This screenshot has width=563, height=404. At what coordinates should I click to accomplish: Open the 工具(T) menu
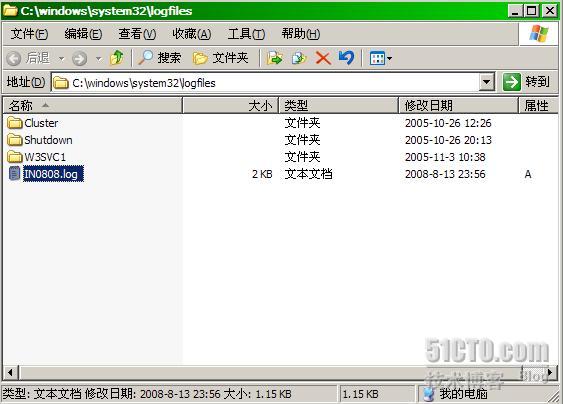tap(246, 34)
